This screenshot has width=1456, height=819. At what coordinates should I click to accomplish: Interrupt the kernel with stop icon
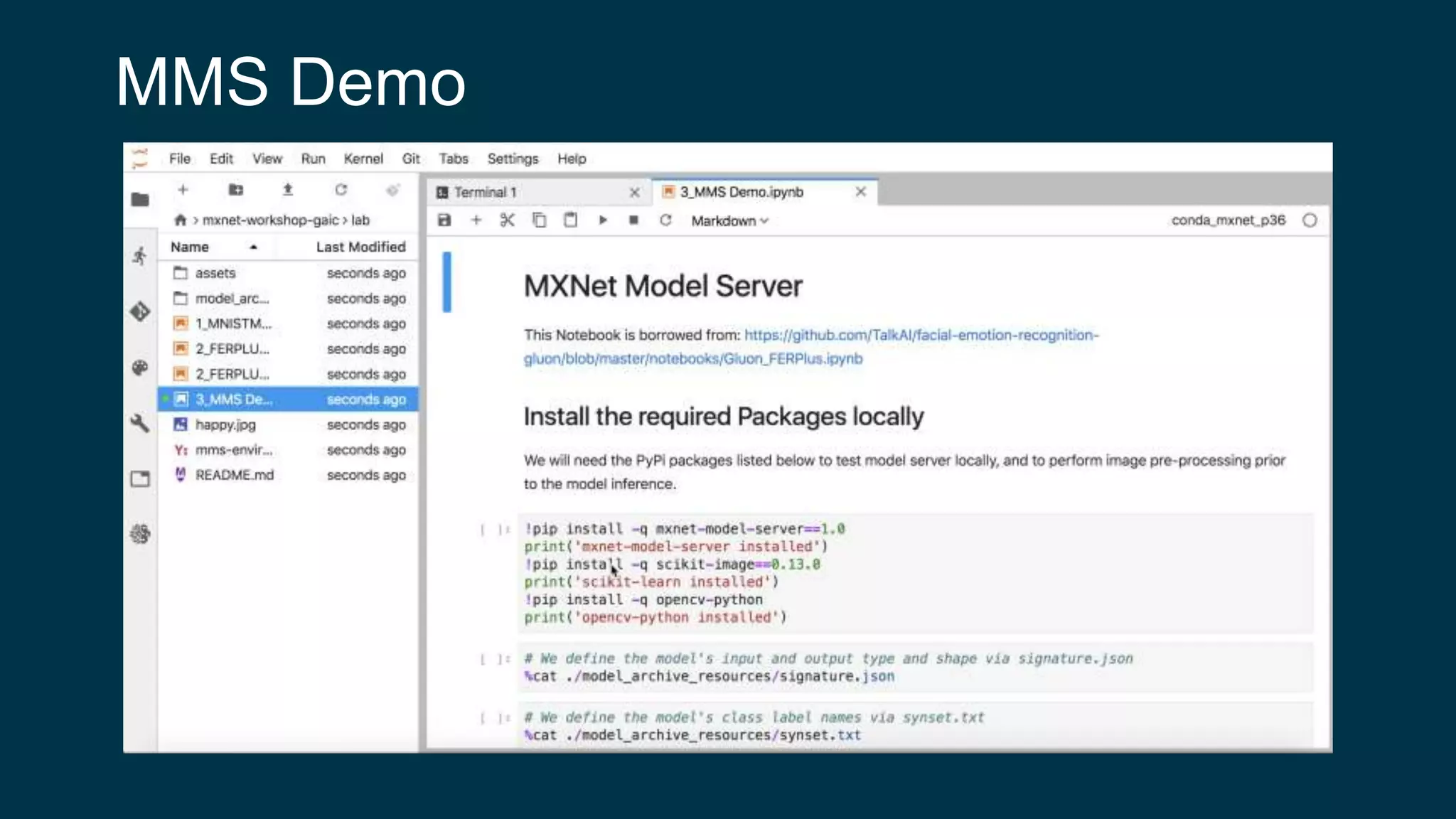point(633,220)
